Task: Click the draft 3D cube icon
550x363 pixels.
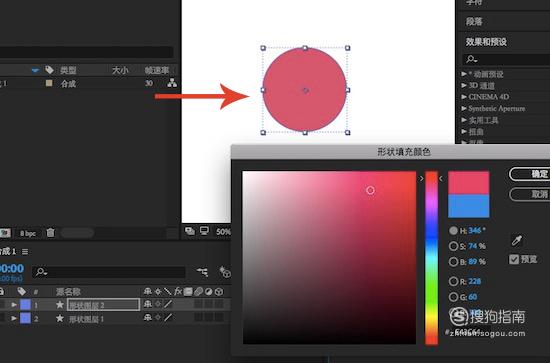Action: (x=225, y=272)
